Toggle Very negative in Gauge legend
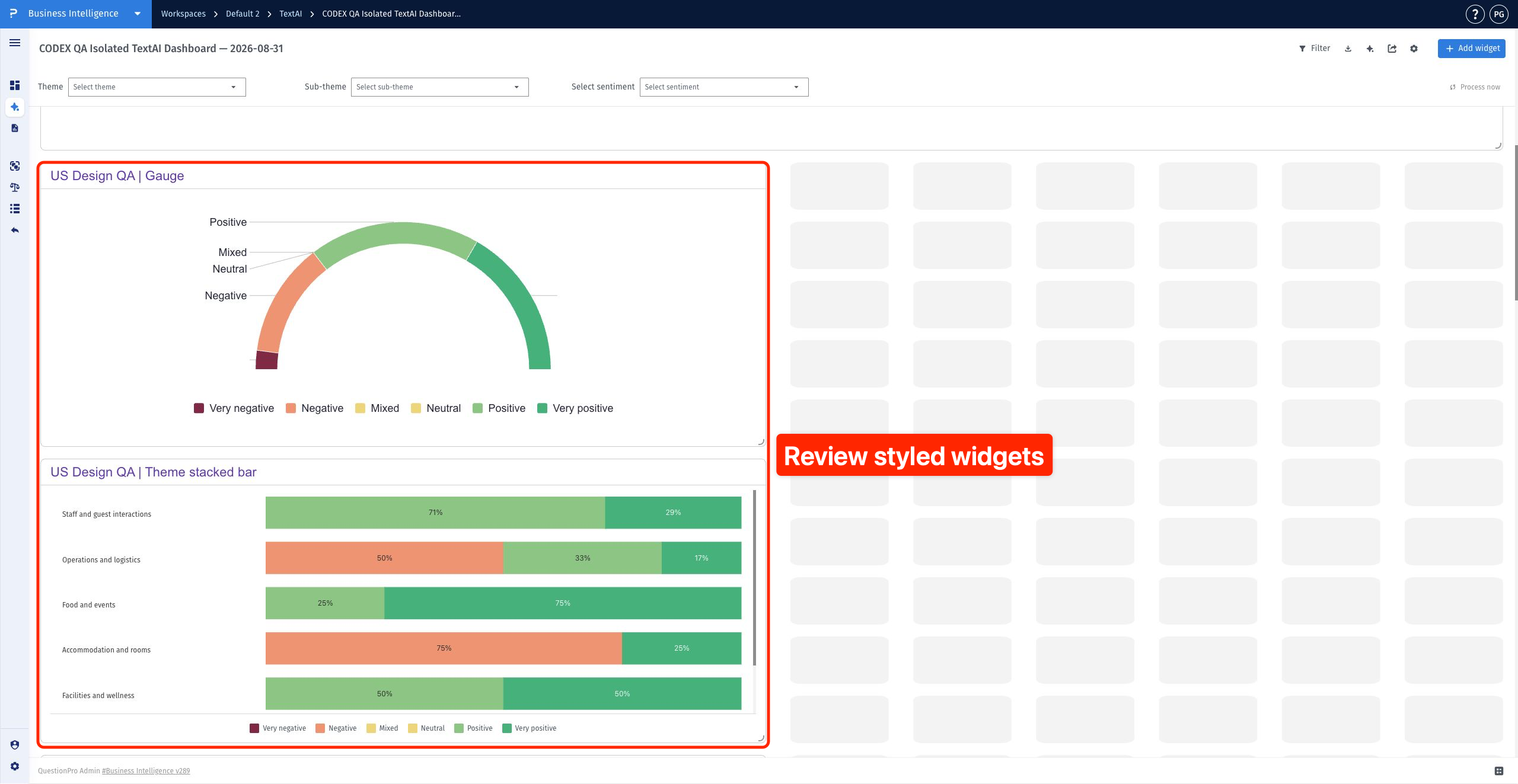Screen dimensions: 1518x784 point(234,408)
